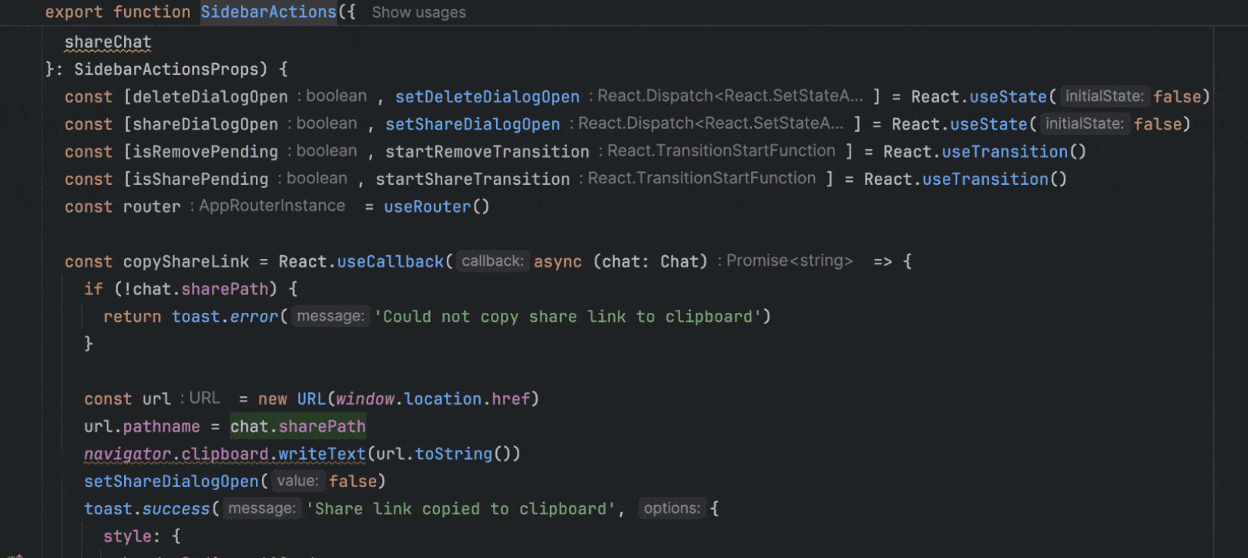Click the useCallback method name
The width and height of the screenshot is (1248, 558).
coord(390,261)
